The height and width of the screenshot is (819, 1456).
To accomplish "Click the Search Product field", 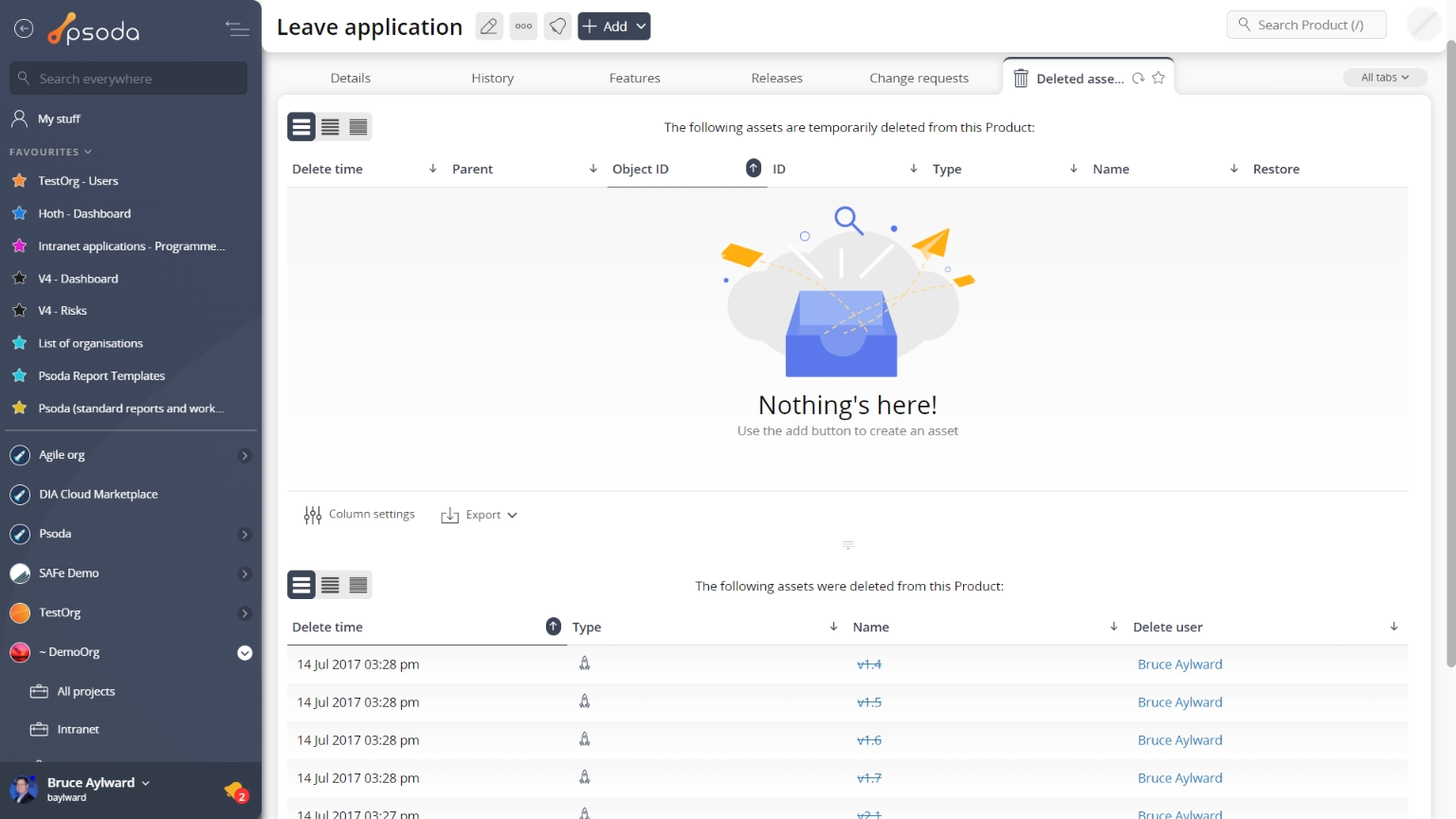I will (1306, 25).
